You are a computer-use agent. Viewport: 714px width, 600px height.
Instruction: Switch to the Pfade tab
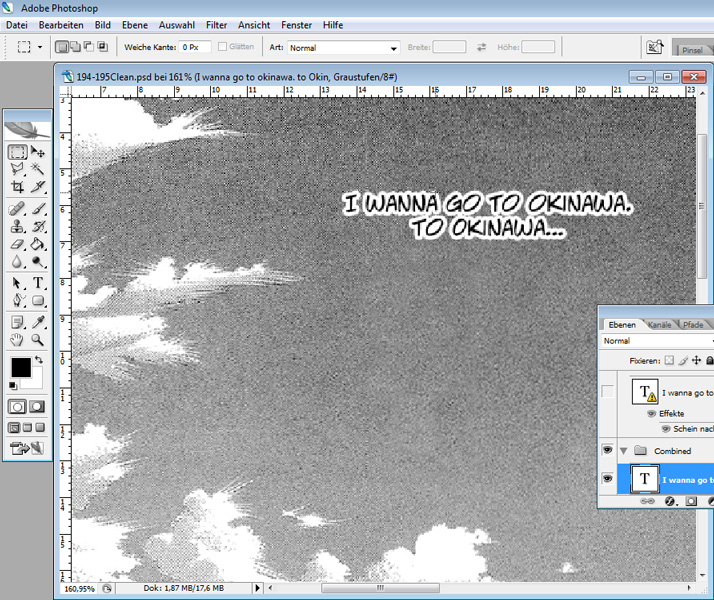(x=693, y=325)
